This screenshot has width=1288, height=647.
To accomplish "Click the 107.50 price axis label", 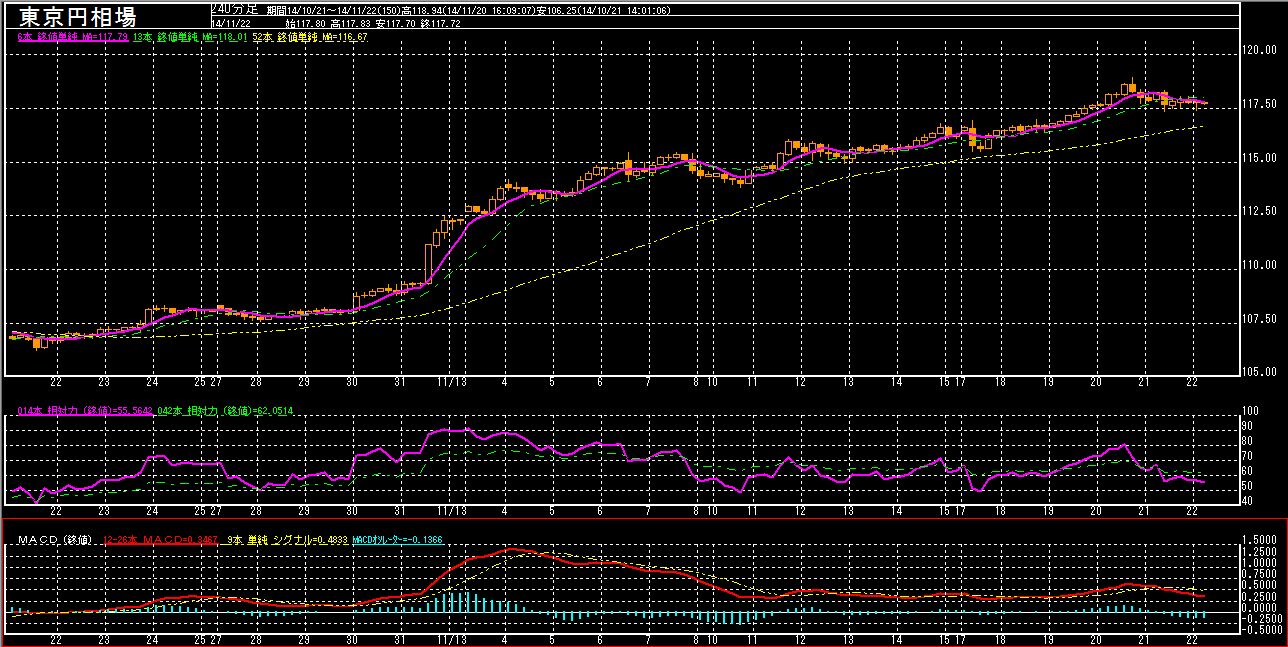I will coord(1257,319).
